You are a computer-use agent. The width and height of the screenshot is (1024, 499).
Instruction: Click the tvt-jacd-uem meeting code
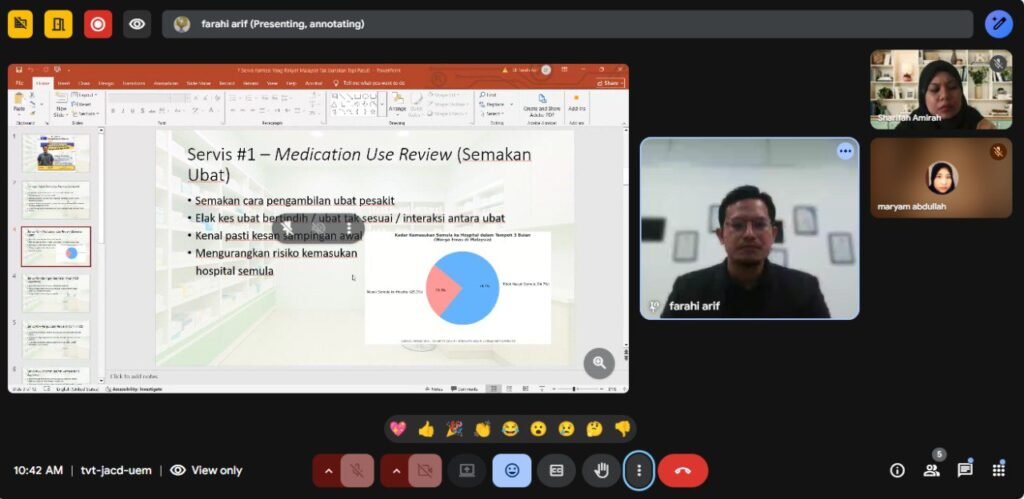point(116,470)
